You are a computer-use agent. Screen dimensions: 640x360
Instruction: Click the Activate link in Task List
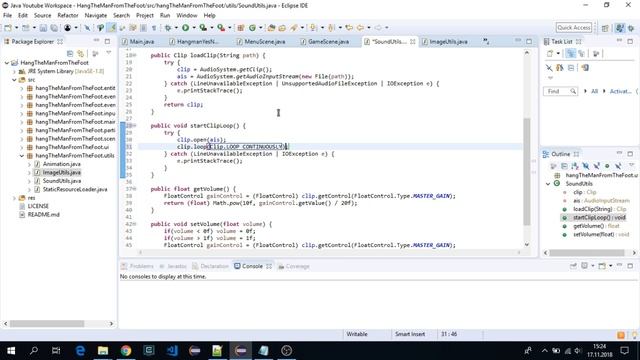pyautogui.click(x=620, y=91)
